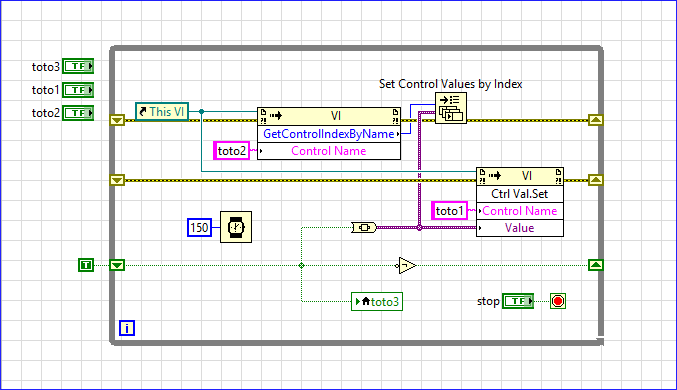Click the This VI reference constant
Image resolution: width=677 pixels, height=390 pixels.
[x=162, y=112]
